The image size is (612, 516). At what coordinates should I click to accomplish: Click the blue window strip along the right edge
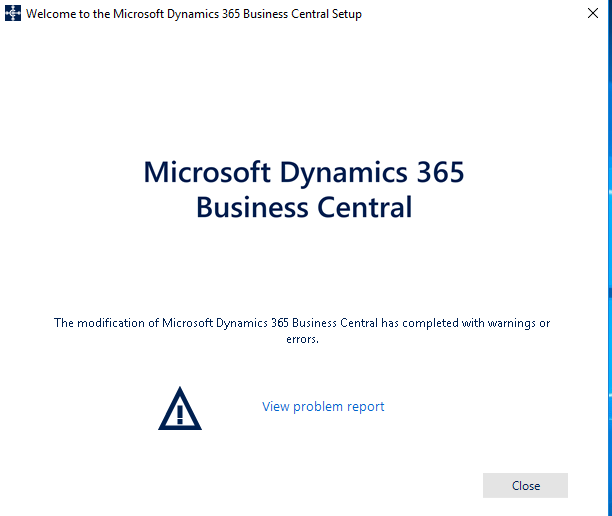tap(610, 258)
